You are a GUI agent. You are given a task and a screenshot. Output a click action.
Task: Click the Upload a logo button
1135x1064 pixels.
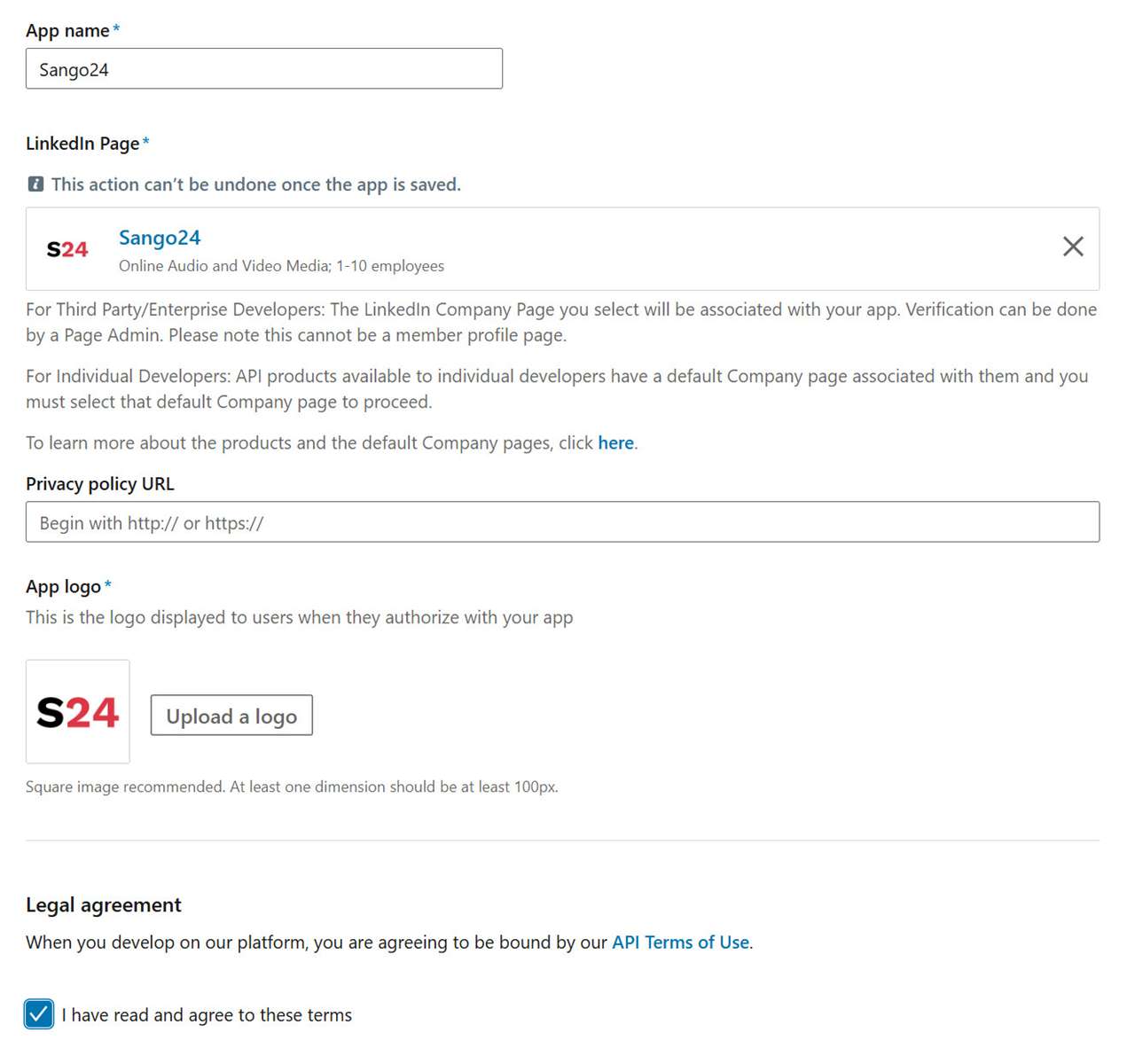tap(231, 716)
